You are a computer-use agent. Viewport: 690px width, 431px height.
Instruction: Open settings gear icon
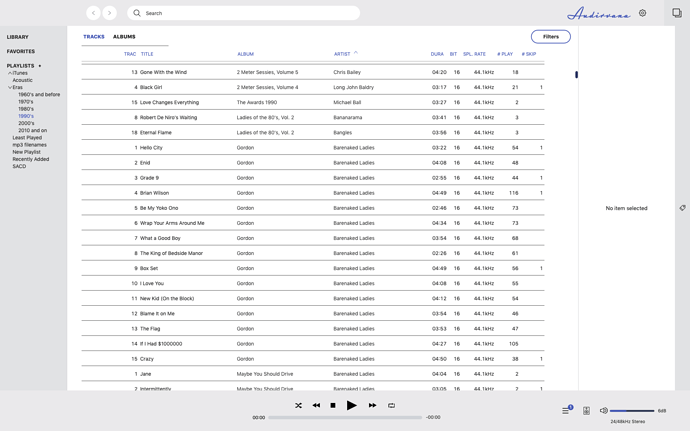[x=642, y=13]
